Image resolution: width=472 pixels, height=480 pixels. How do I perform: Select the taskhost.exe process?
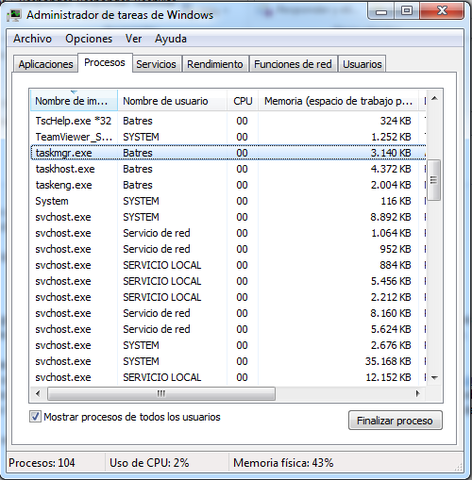pyautogui.click(x=228, y=169)
